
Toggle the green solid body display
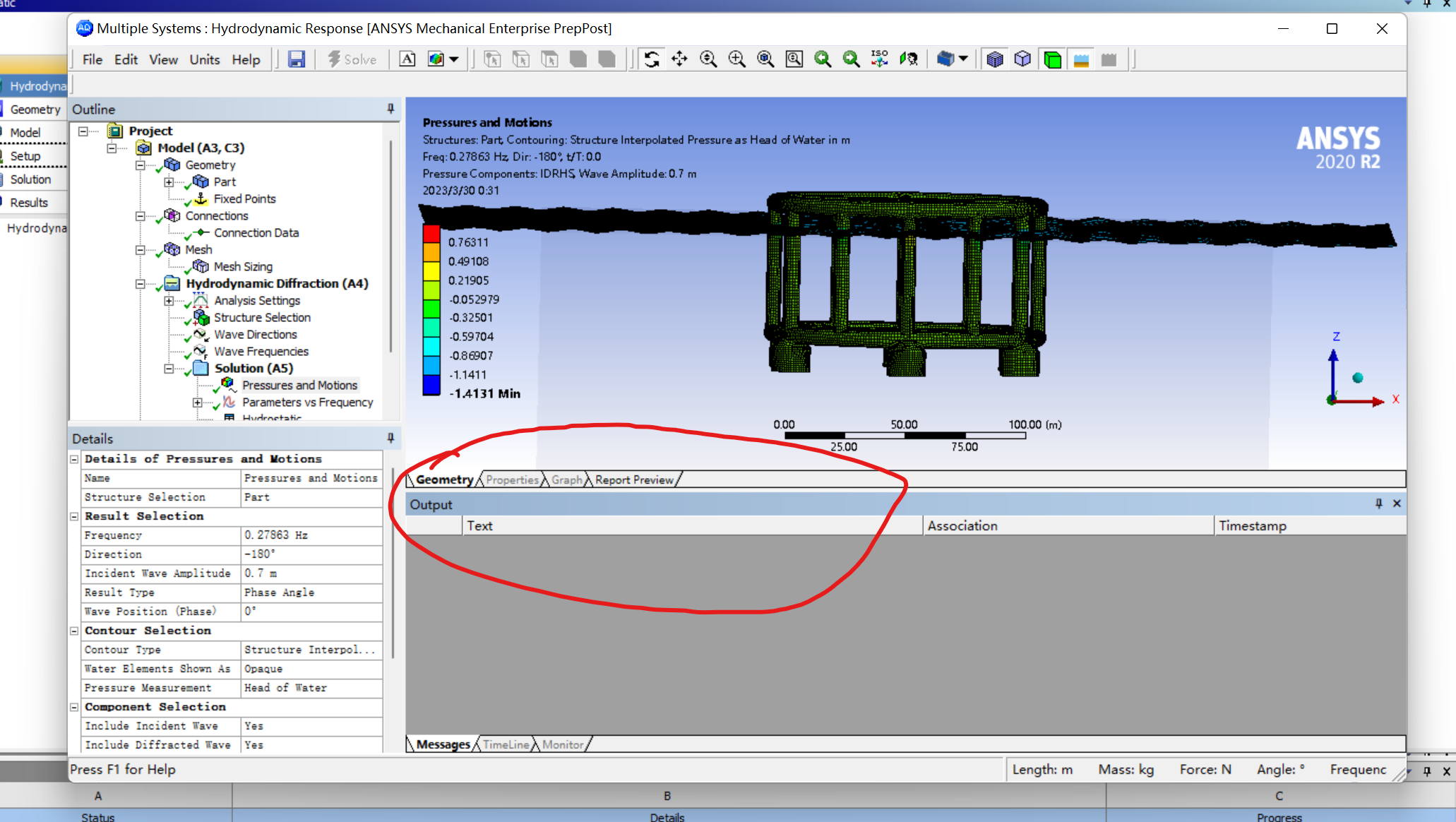(1052, 59)
